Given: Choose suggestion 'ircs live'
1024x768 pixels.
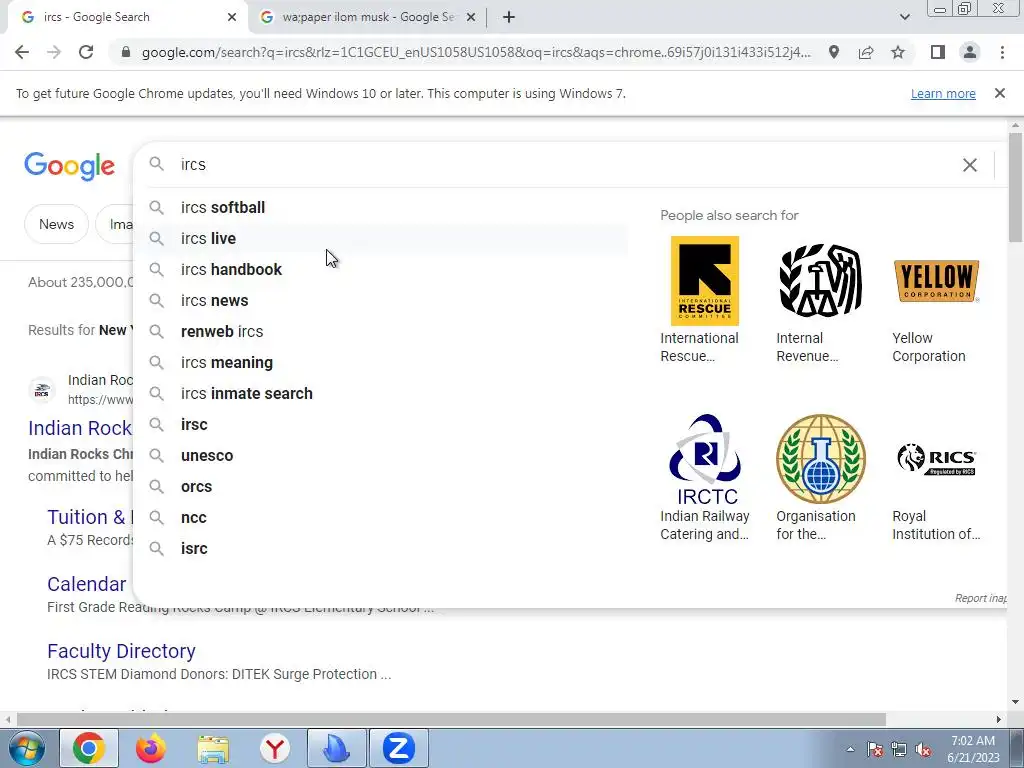Looking at the screenshot, I should coord(380,238).
